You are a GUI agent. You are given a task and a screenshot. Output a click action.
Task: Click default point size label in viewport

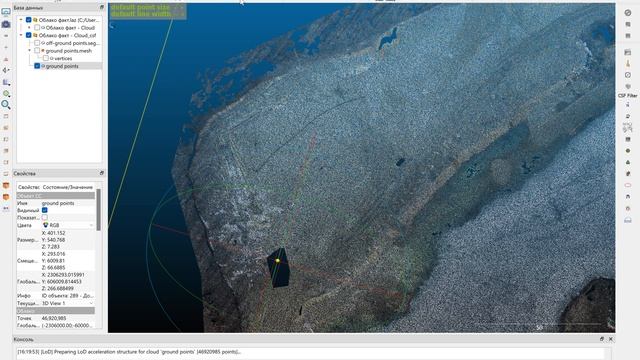pos(140,7)
